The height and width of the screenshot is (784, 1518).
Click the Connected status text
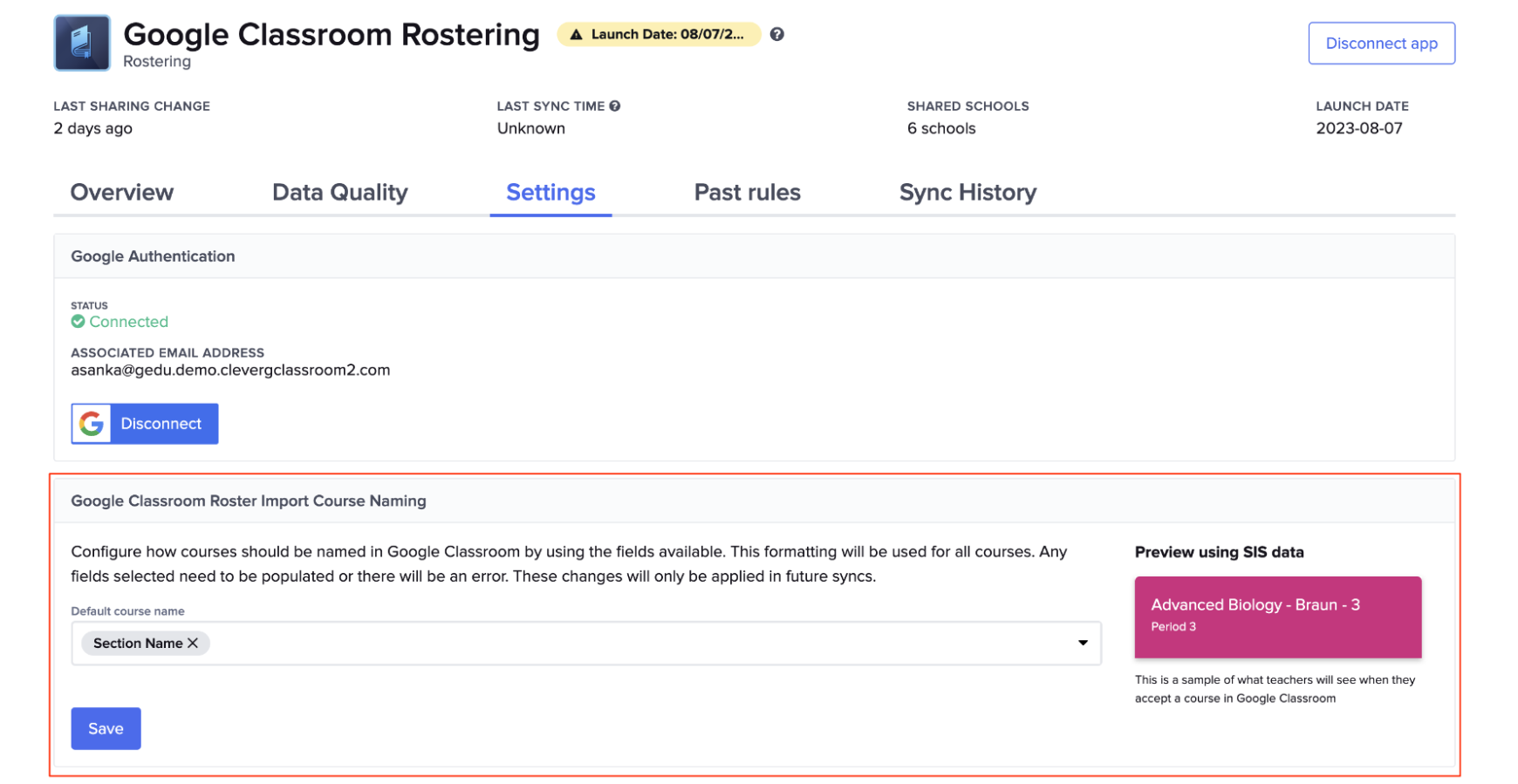pyautogui.click(x=129, y=322)
